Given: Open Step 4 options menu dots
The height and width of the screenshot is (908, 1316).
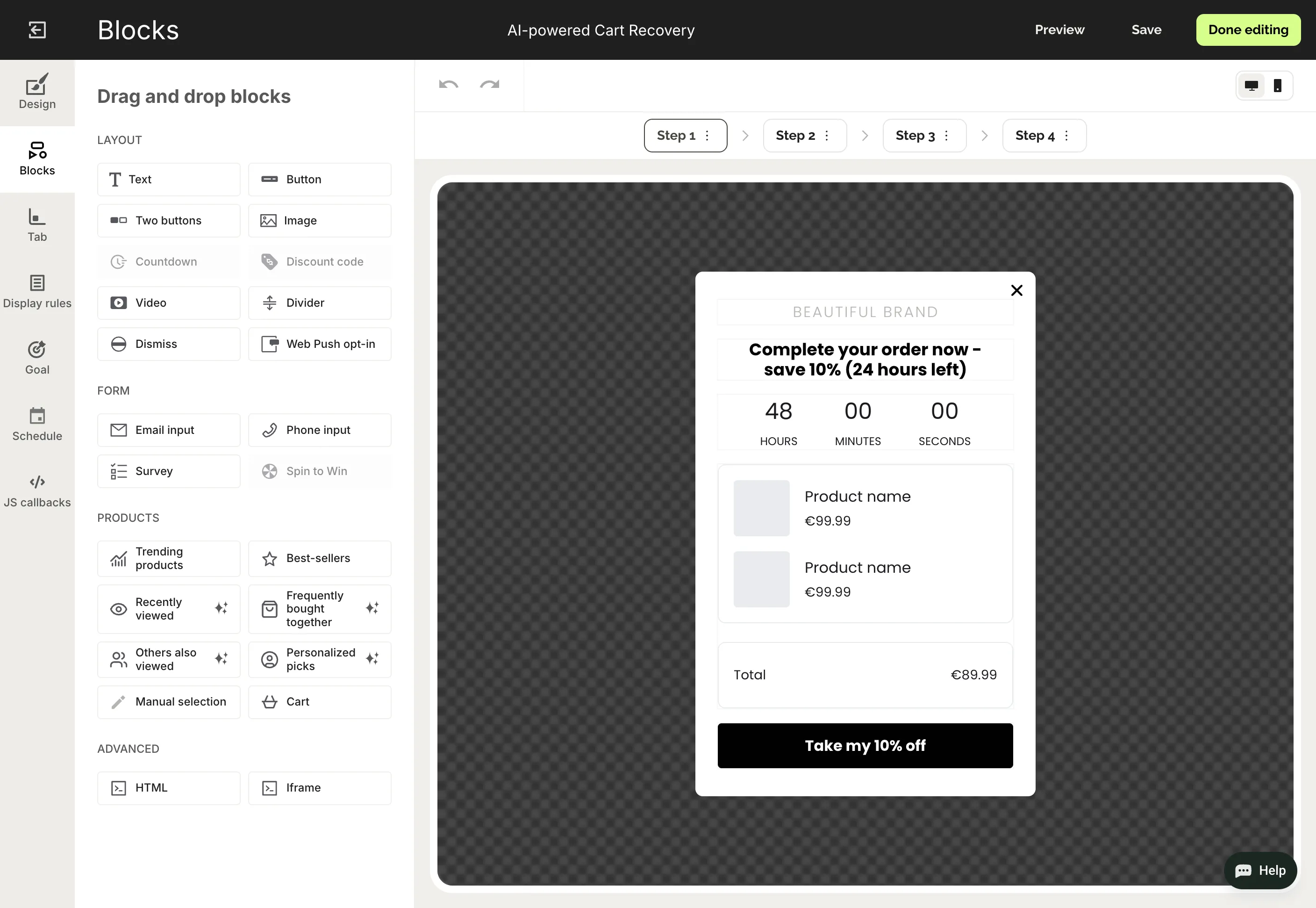Looking at the screenshot, I should [x=1066, y=136].
